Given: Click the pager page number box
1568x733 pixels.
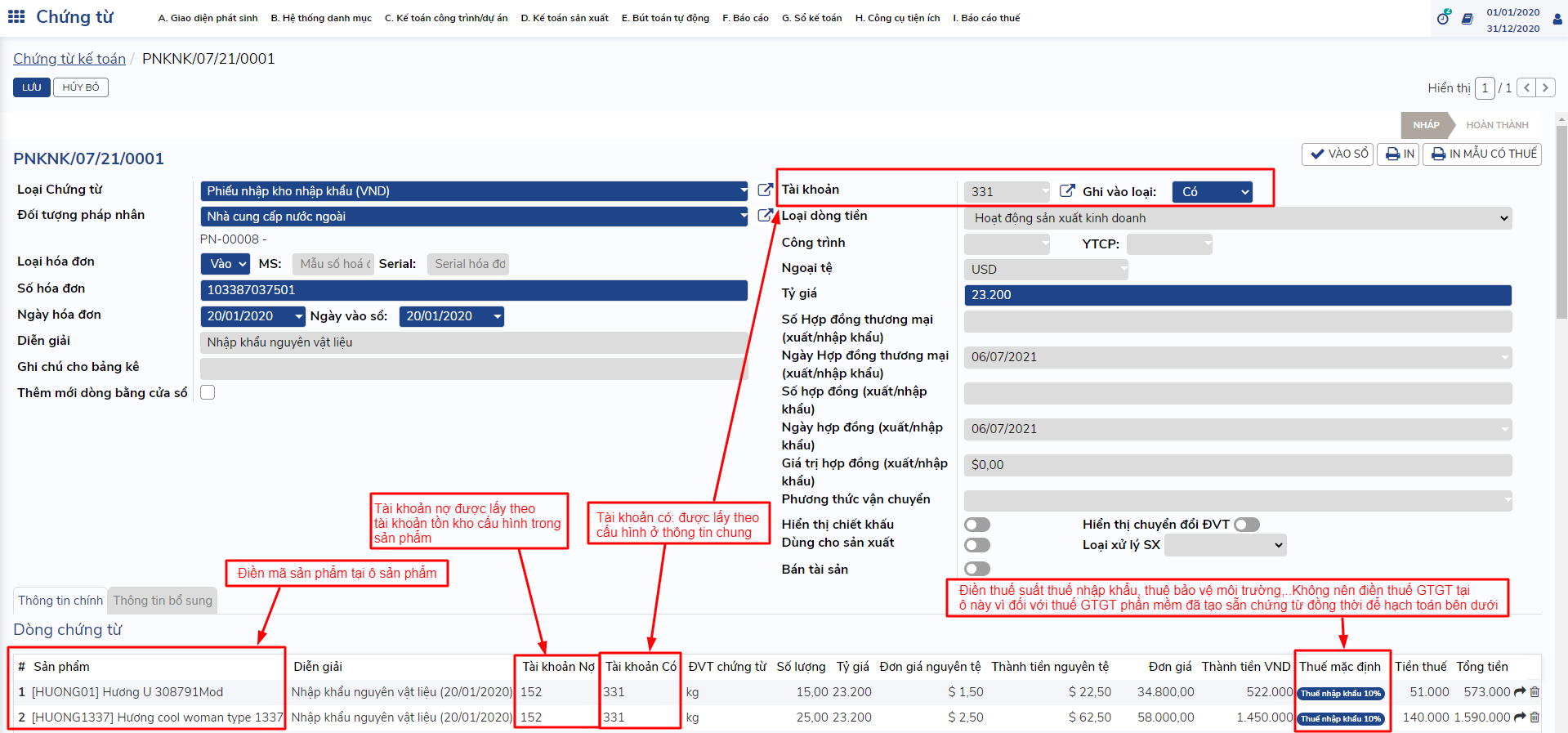Looking at the screenshot, I should click(x=1485, y=87).
